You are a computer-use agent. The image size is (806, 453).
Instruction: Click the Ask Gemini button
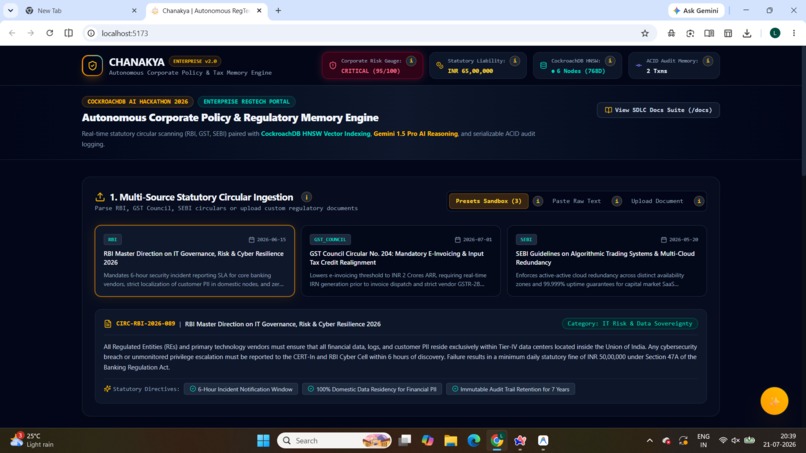click(x=697, y=10)
